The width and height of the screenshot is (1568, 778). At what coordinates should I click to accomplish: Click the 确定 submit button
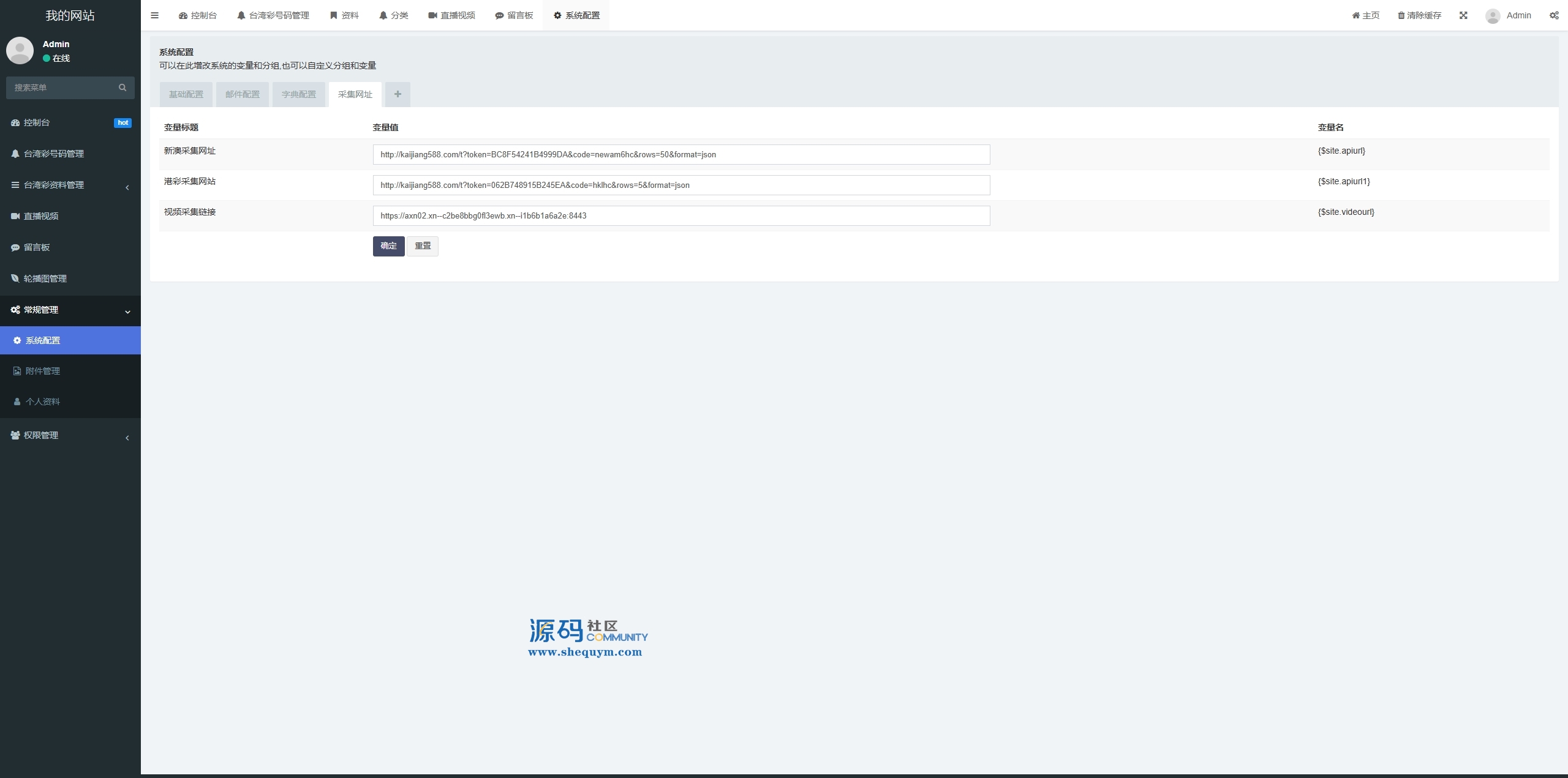[x=388, y=246]
